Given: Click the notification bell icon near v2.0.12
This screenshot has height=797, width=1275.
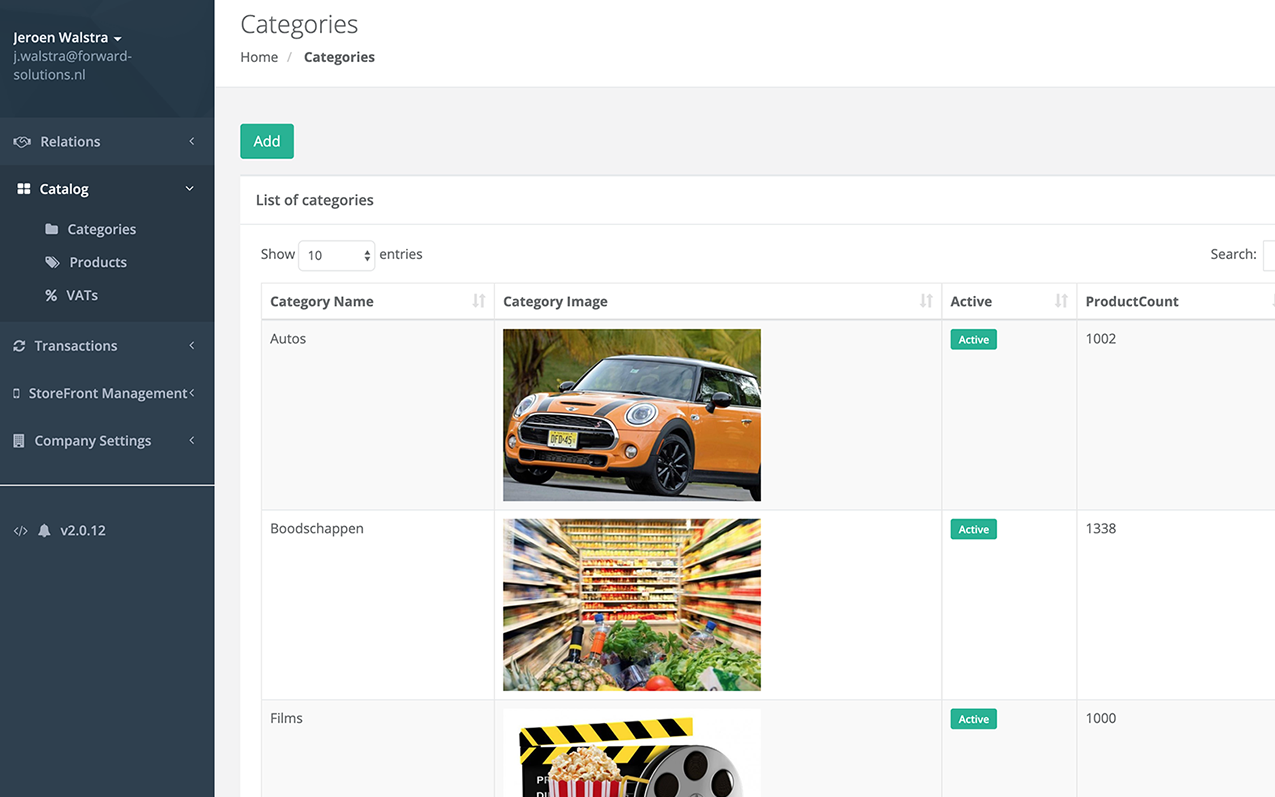Looking at the screenshot, I should click(x=43, y=530).
